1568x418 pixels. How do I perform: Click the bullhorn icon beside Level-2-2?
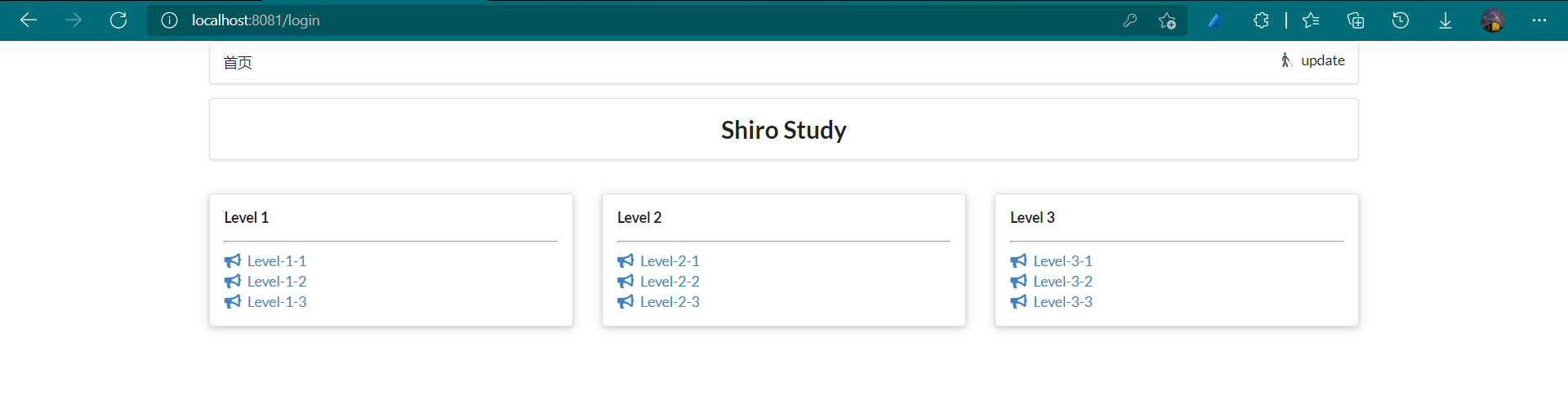[626, 282]
